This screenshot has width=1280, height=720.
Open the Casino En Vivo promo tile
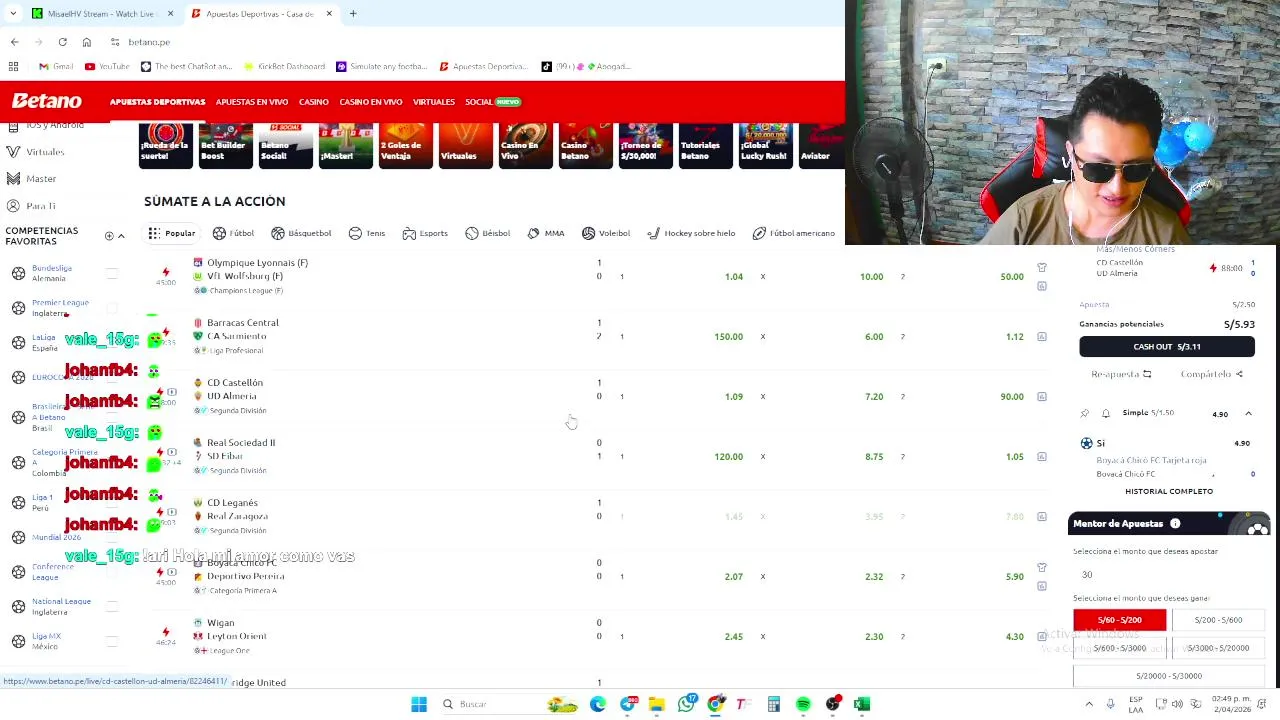point(525,144)
